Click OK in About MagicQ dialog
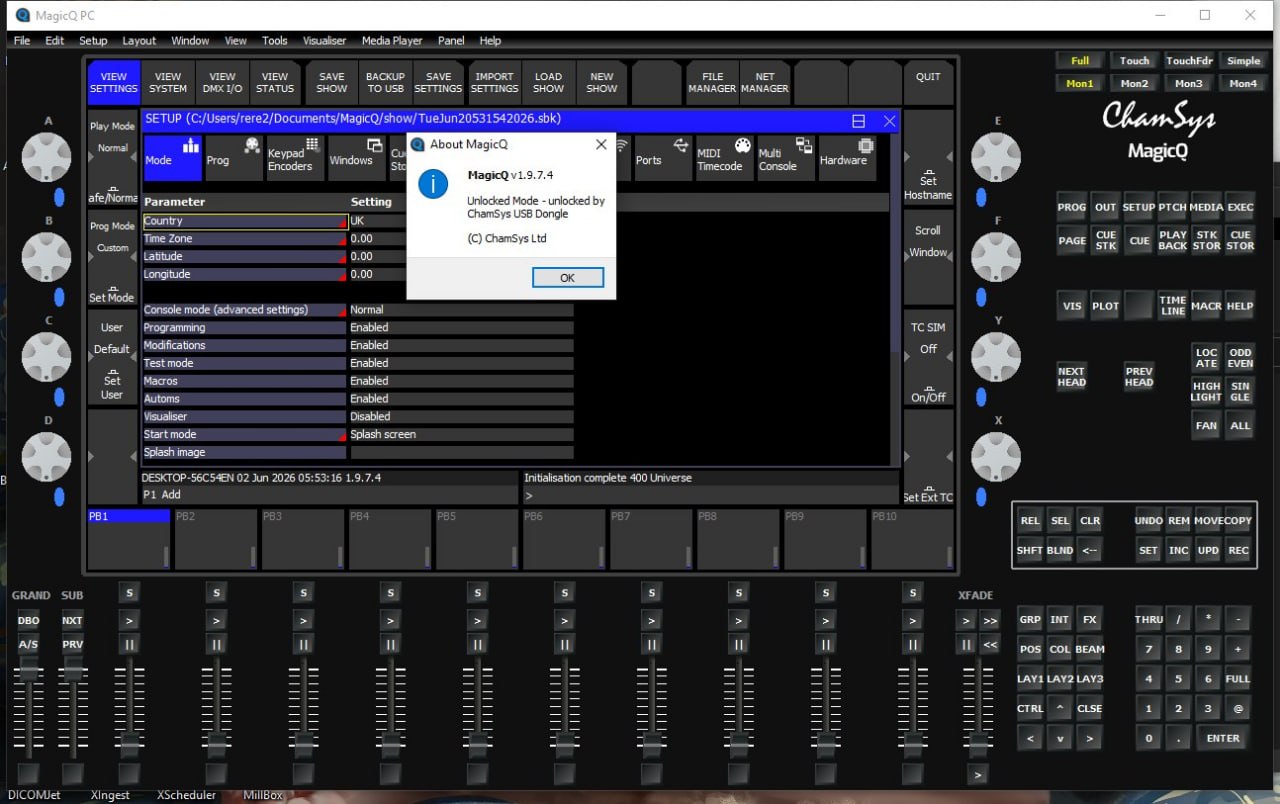This screenshot has width=1280, height=804. point(567,278)
